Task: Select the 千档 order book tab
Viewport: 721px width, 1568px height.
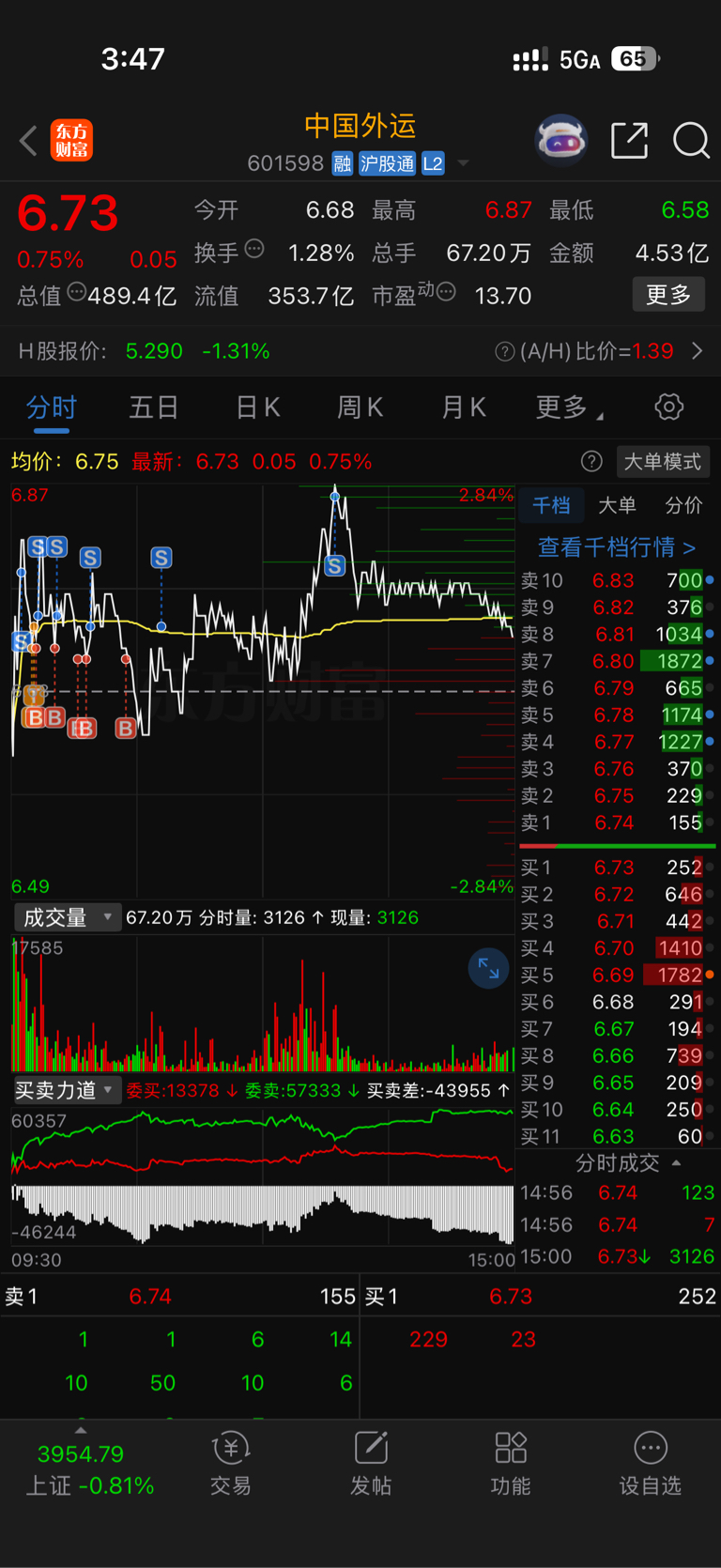Action: pyautogui.click(x=551, y=505)
